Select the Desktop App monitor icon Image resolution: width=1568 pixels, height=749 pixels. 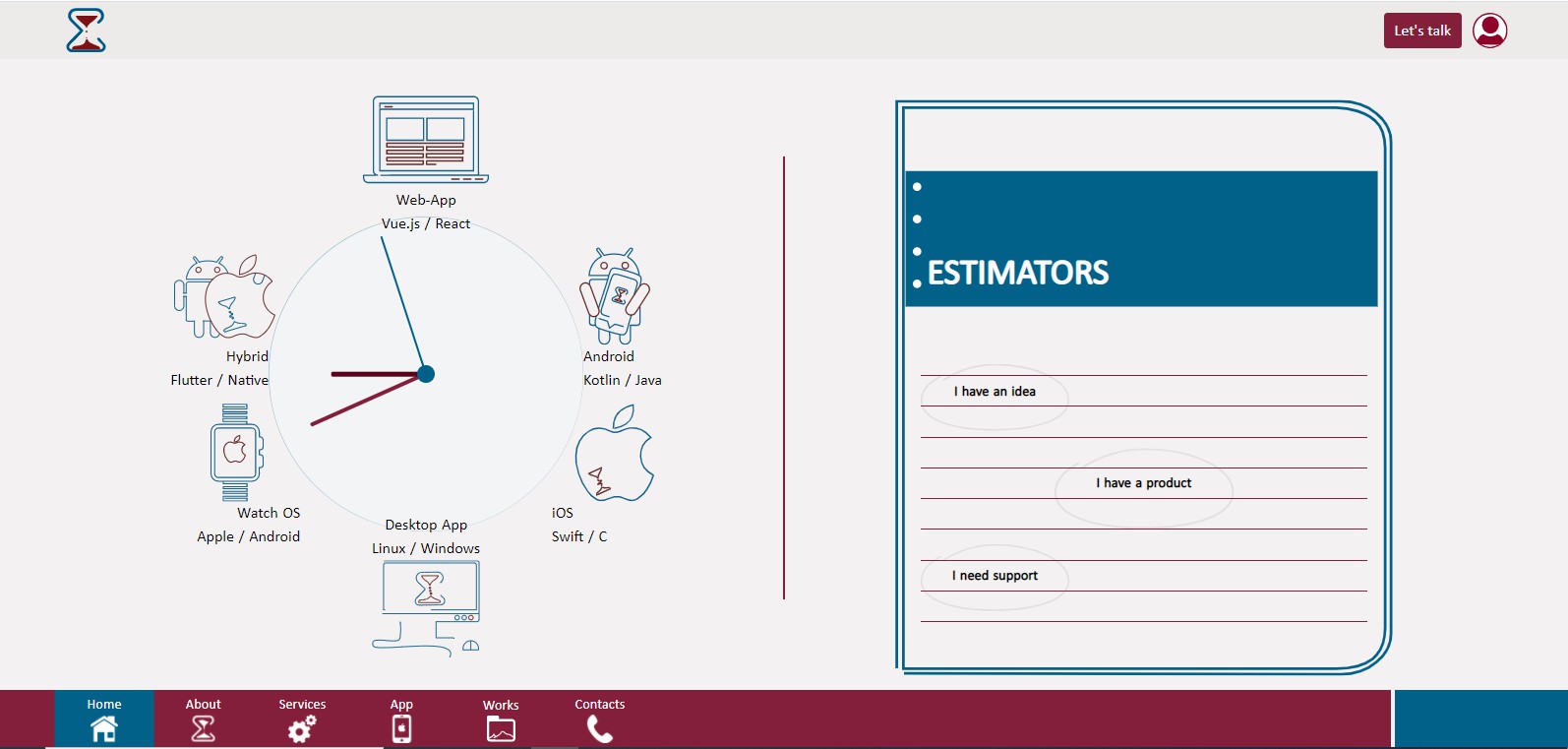tap(427, 608)
